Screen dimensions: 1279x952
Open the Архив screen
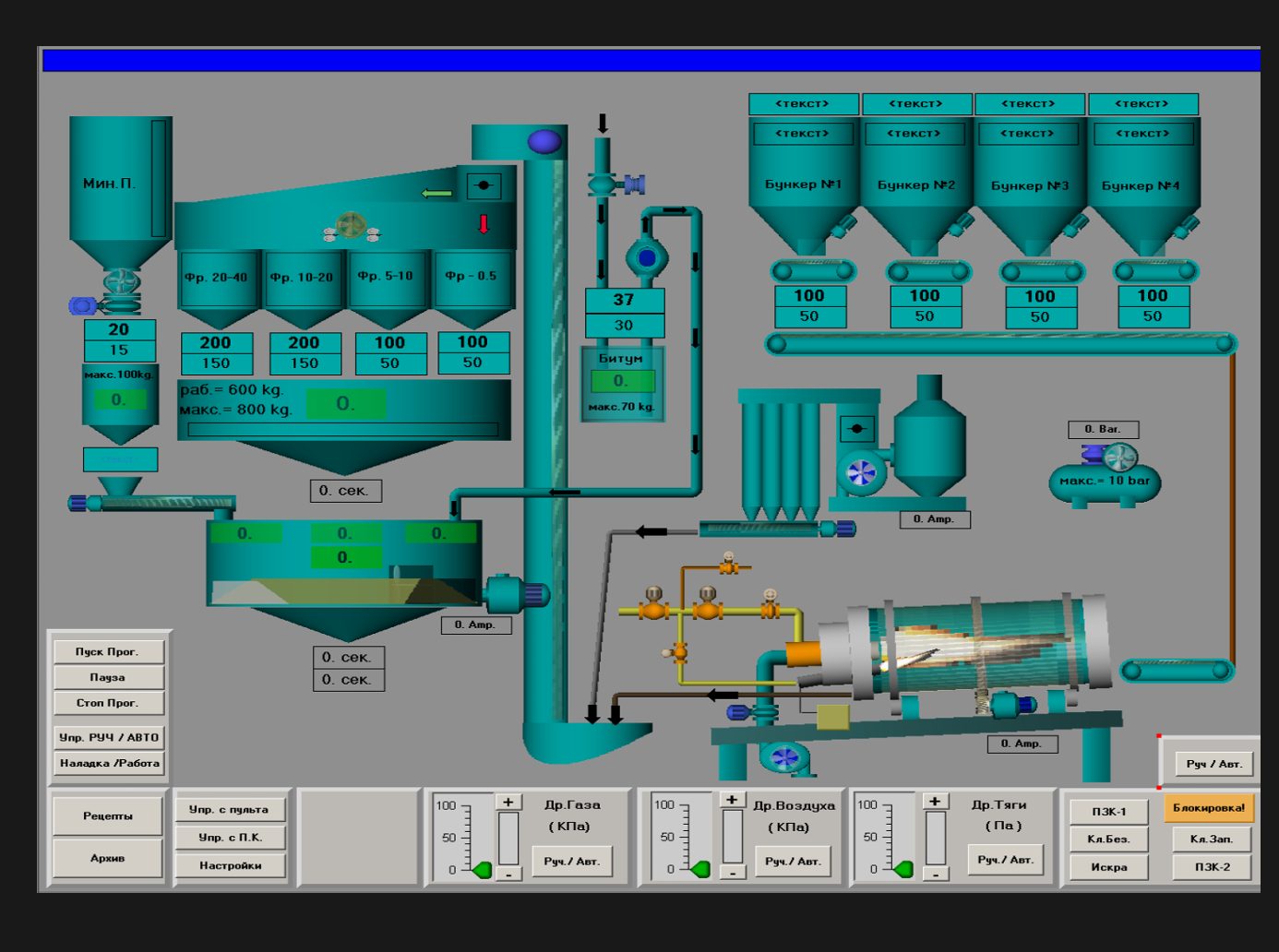[108, 858]
